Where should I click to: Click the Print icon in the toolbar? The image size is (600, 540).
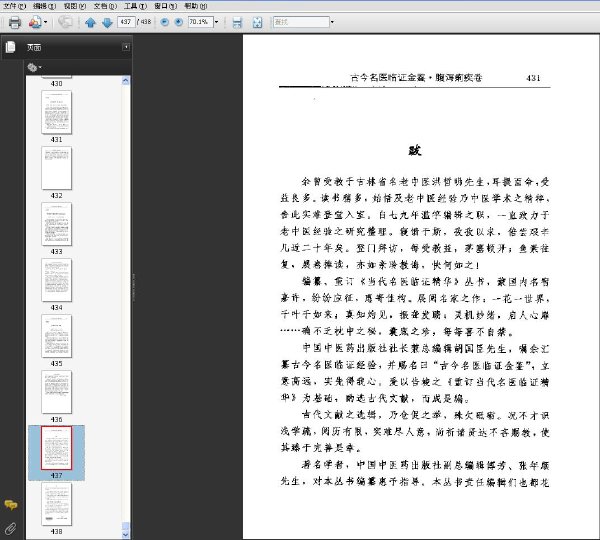tap(15, 22)
